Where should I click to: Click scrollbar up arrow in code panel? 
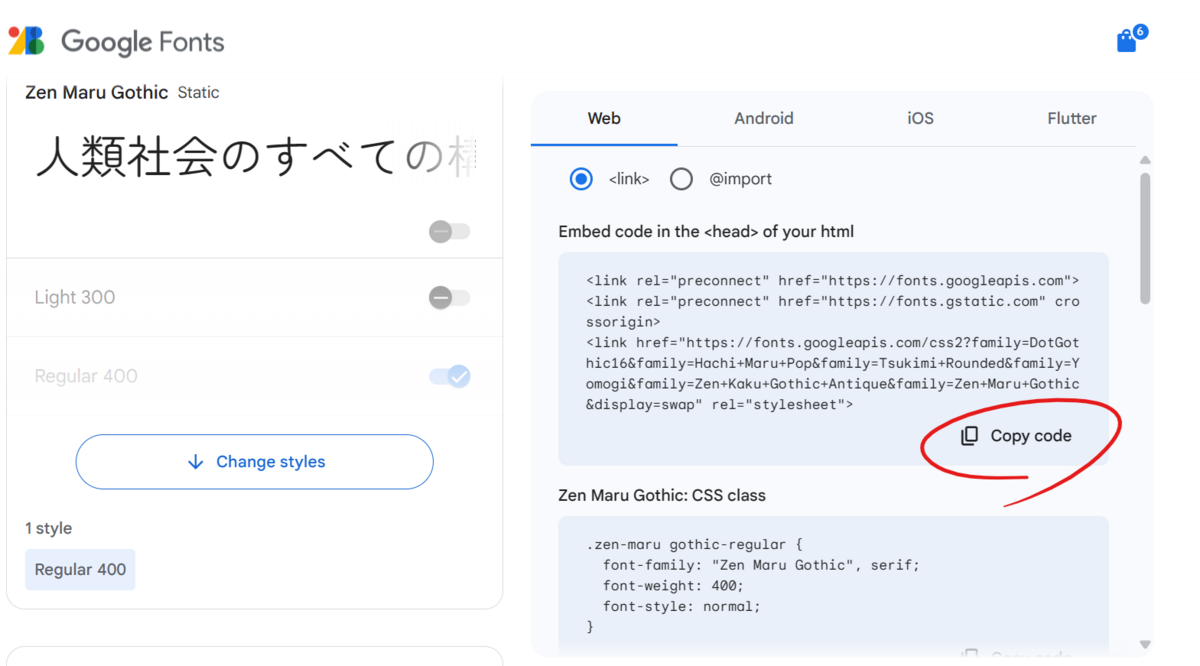click(x=1145, y=160)
